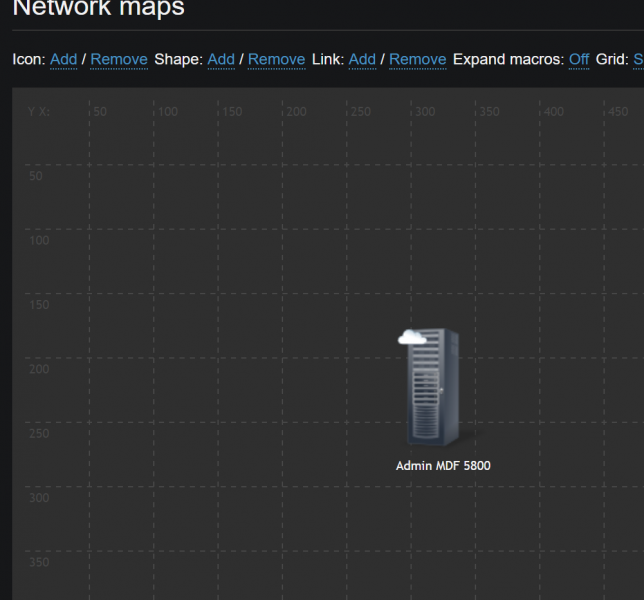Screen dimensions: 644x600
Task: Click the 450 marker on the X axis
Action: pyautogui.click(x=618, y=112)
